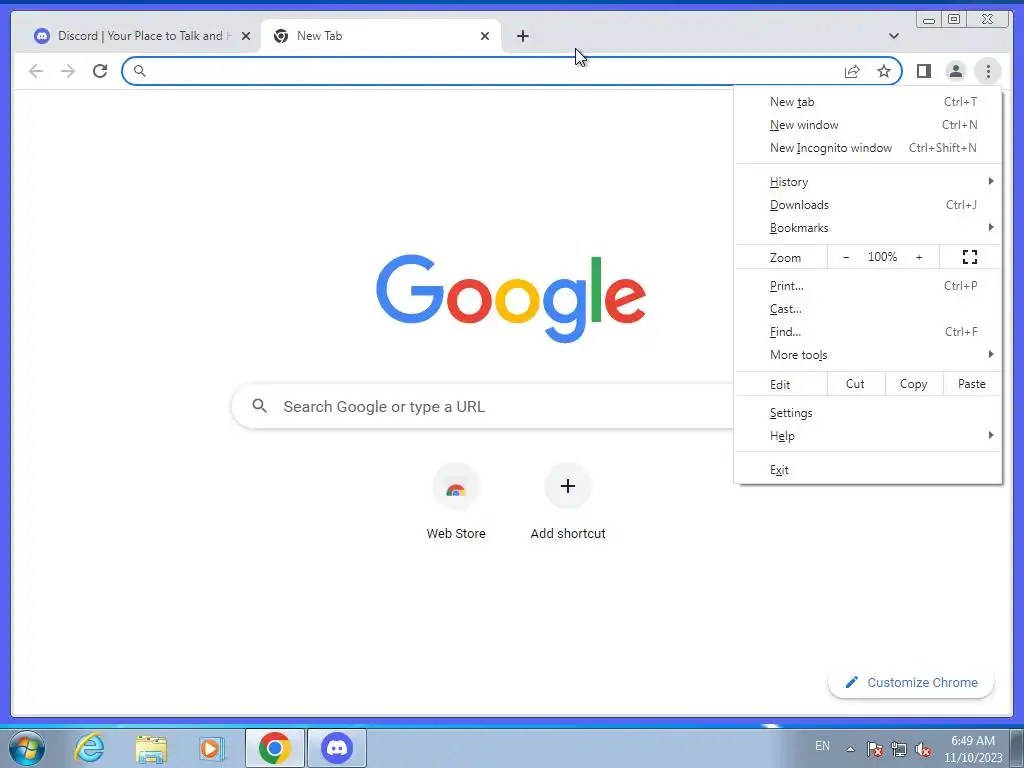This screenshot has width=1024, height=768.
Task: Open the Windows Start orb
Action: pos(27,748)
